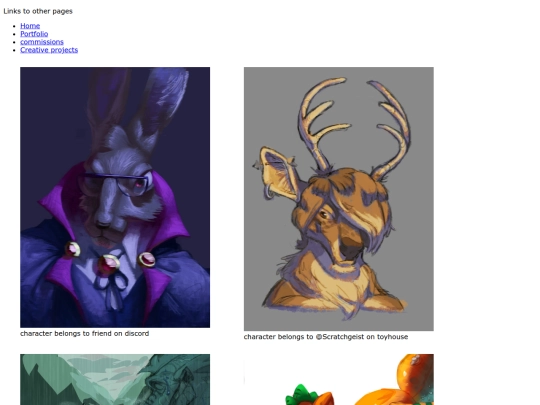The width and height of the screenshot is (540, 405).
Task: Click the purple rabbit portrait image
Action: (x=115, y=197)
